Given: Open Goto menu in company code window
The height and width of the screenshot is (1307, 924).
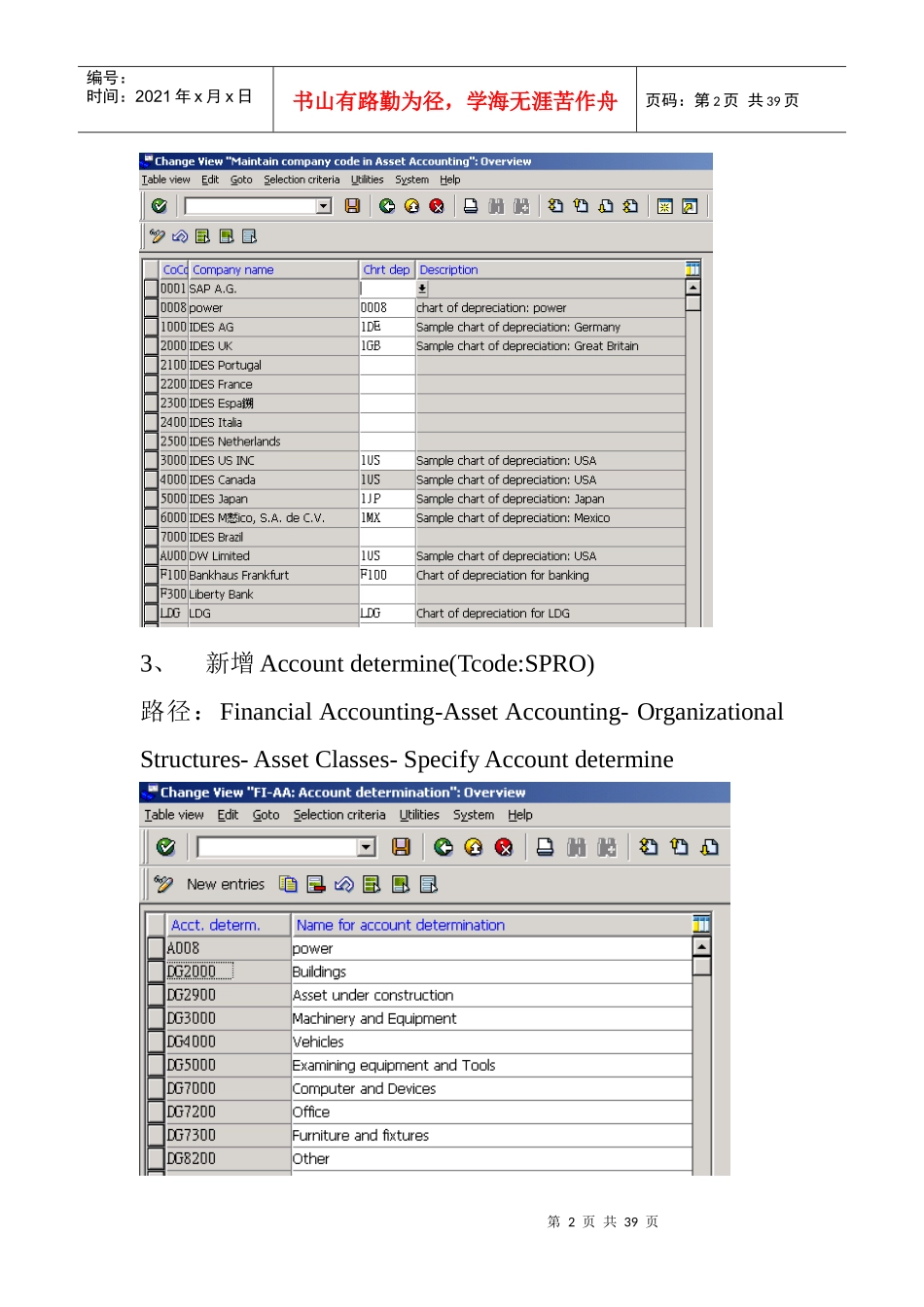Looking at the screenshot, I should [x=241, y=180].
